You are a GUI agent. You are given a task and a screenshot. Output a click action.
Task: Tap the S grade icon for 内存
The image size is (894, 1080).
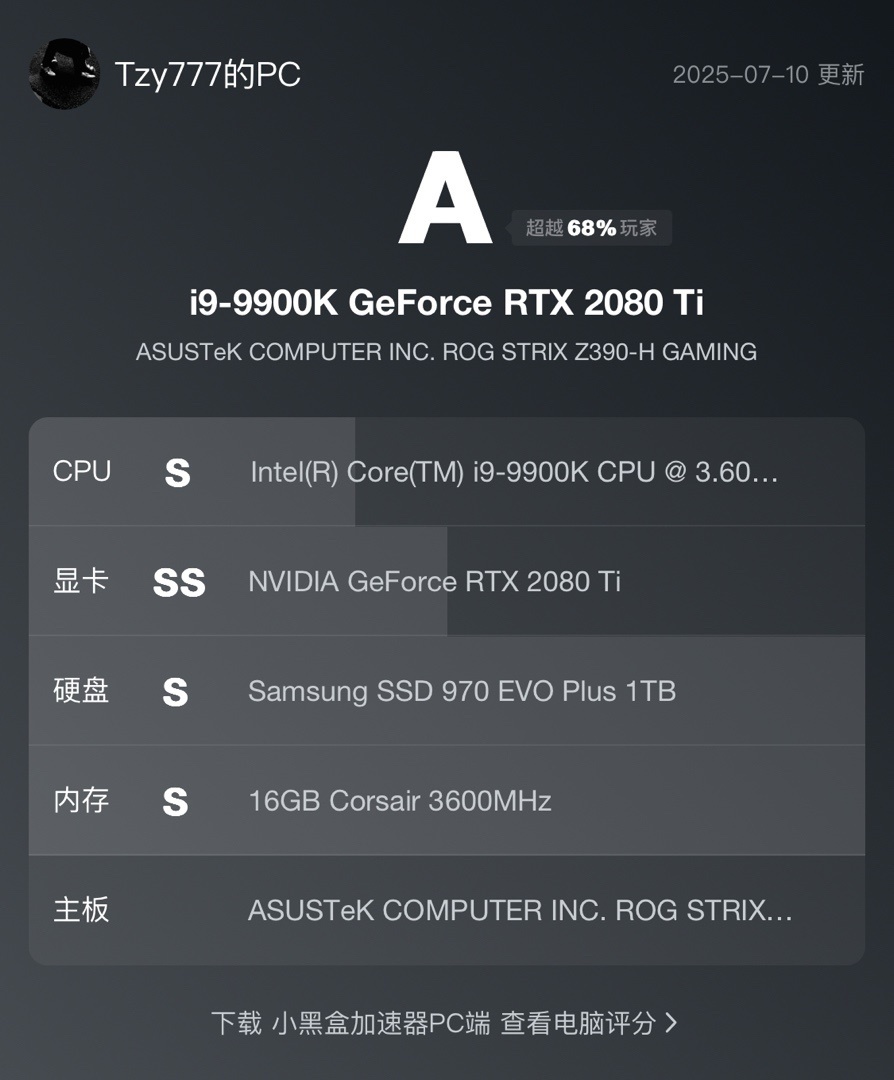(x=175, y=802)
